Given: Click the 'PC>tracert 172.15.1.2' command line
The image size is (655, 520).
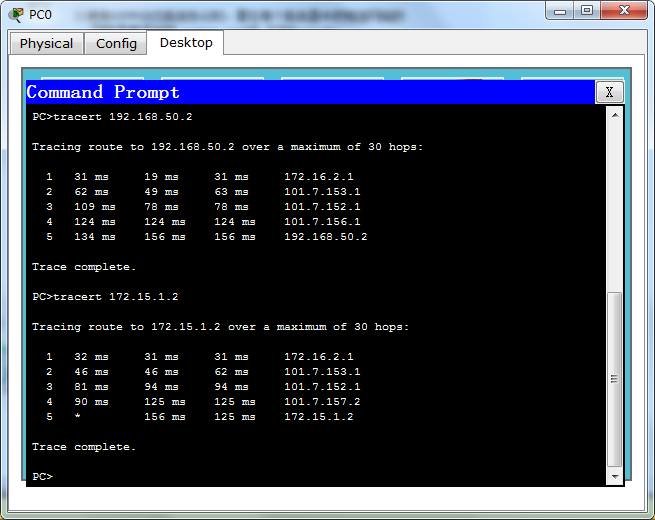Looking at the screenshot, I should point(105,297).
